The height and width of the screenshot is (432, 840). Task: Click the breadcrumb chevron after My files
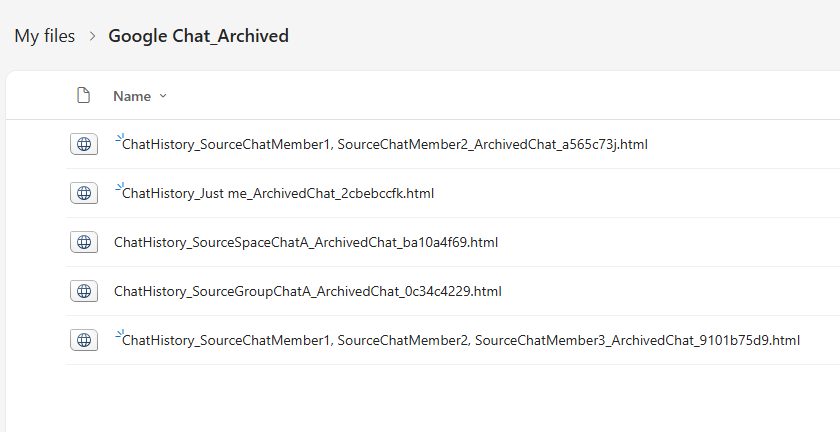click(92, 36)
